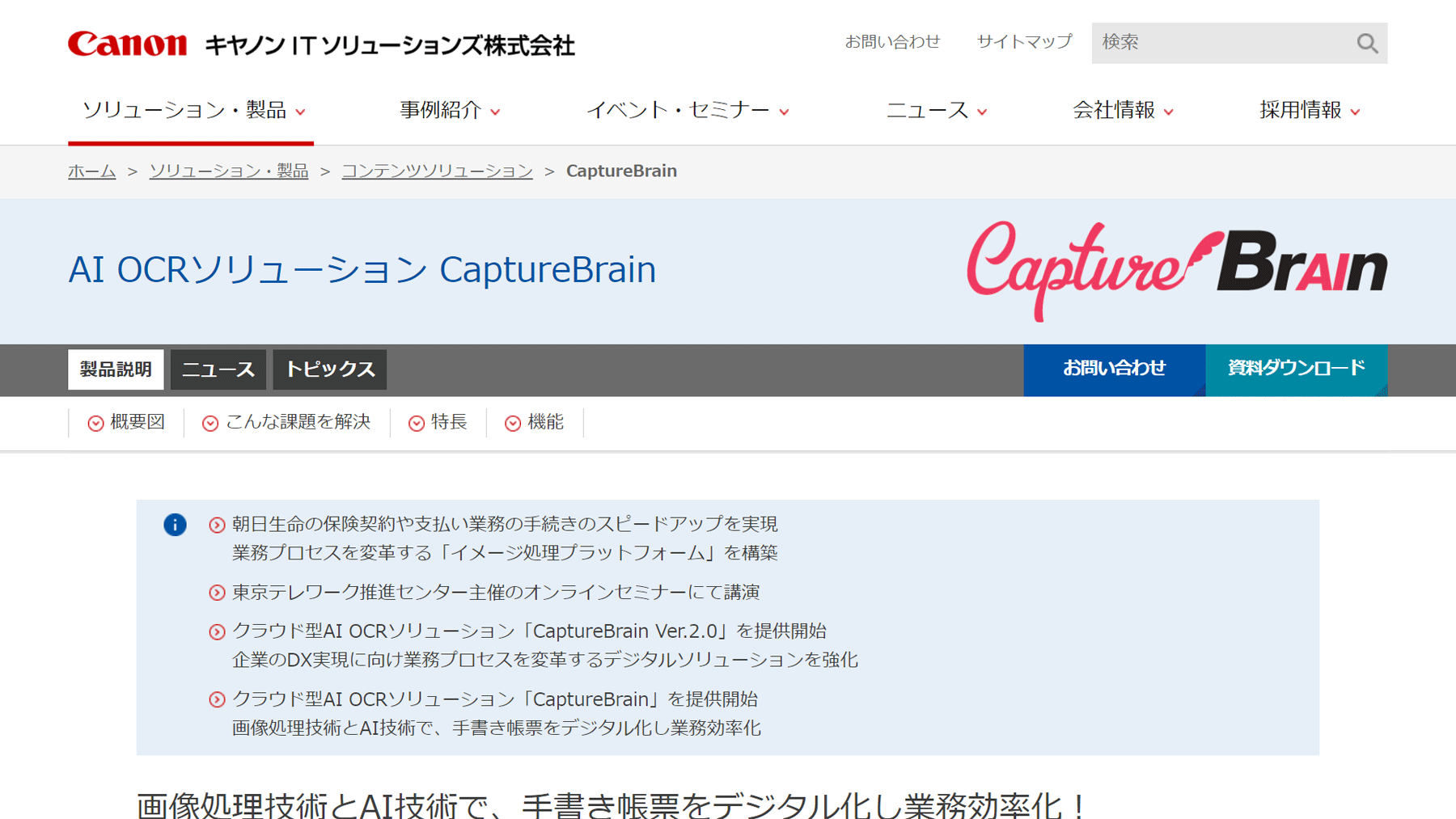Click the arrow bullet before CaptureBrain Ver.2.0 item
1456x819 pixels.
click(217, 631)
